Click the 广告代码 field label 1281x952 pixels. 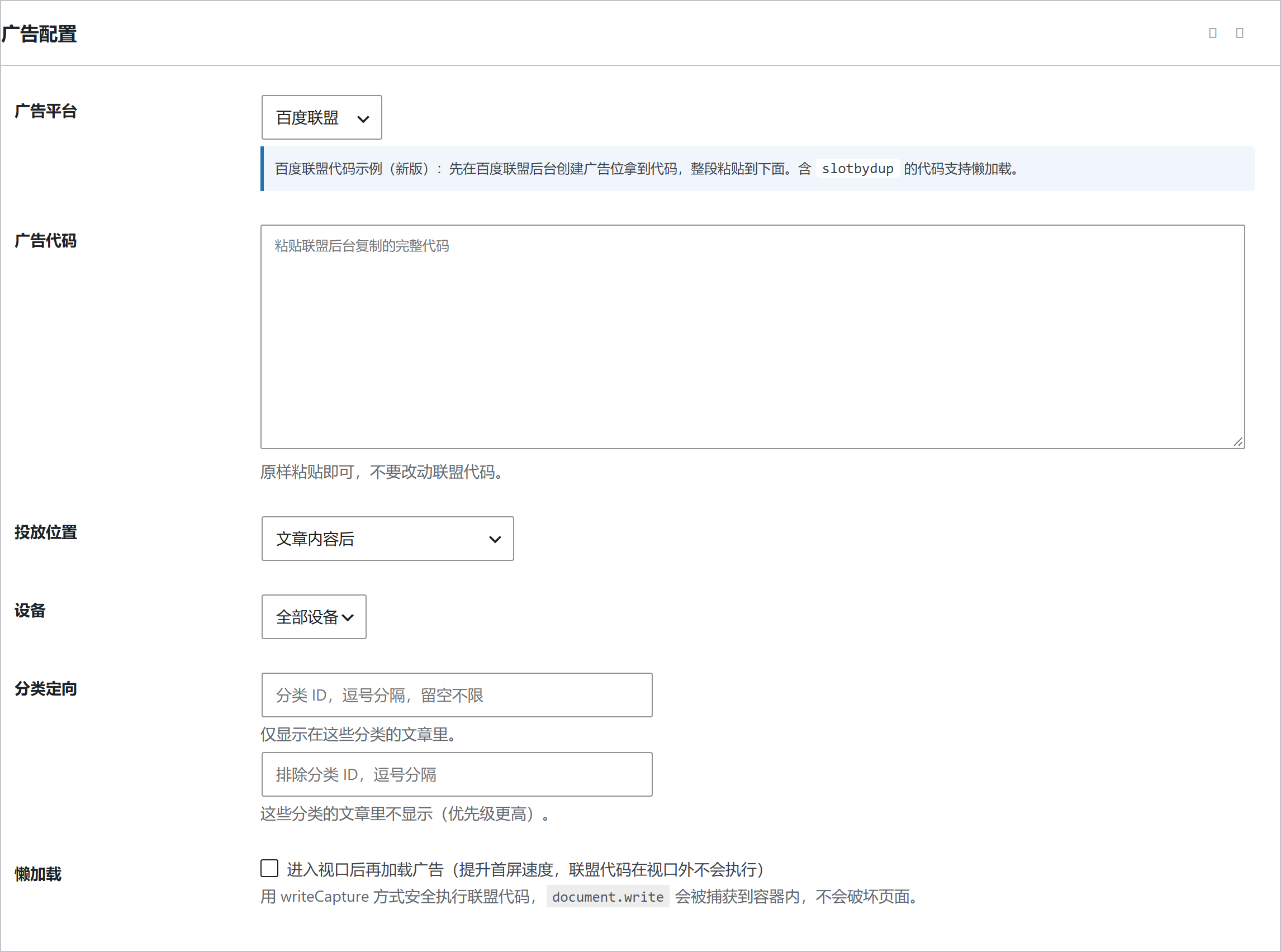click(x=46, y=241)
